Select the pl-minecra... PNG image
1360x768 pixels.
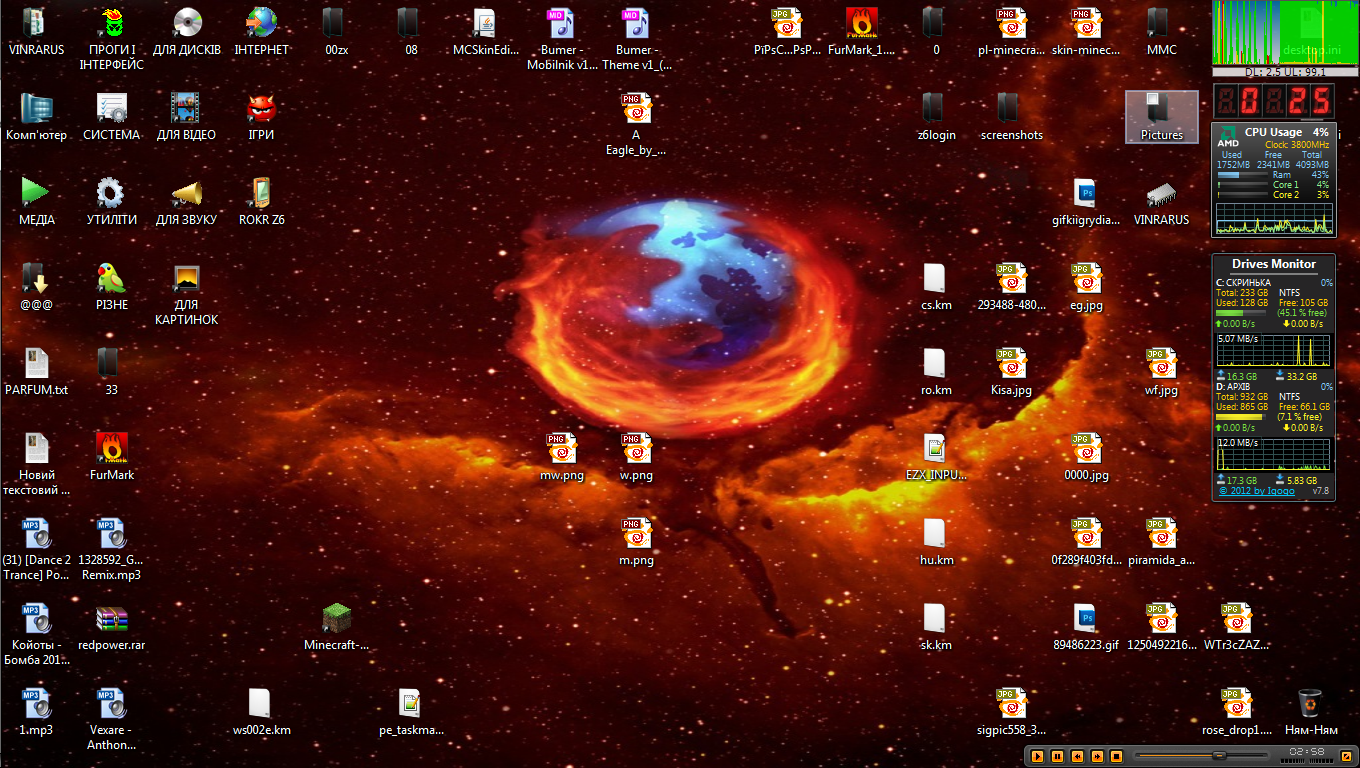tap(1011, 32)
